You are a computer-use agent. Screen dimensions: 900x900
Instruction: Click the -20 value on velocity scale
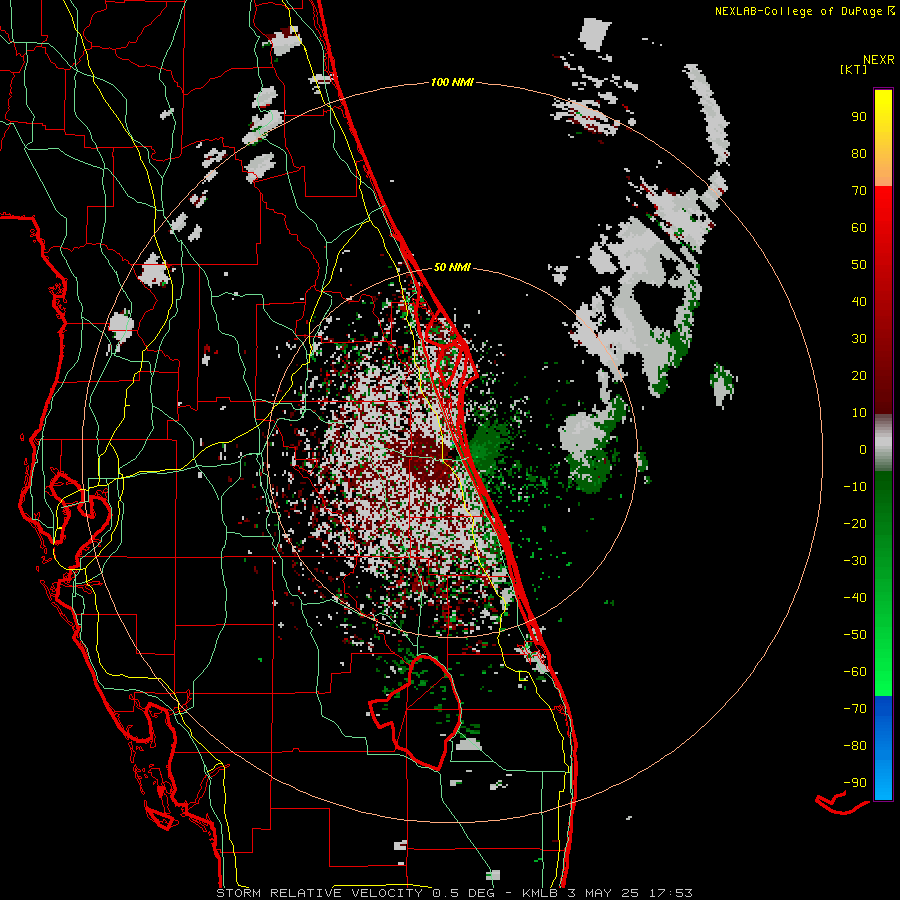coord(855,524)
